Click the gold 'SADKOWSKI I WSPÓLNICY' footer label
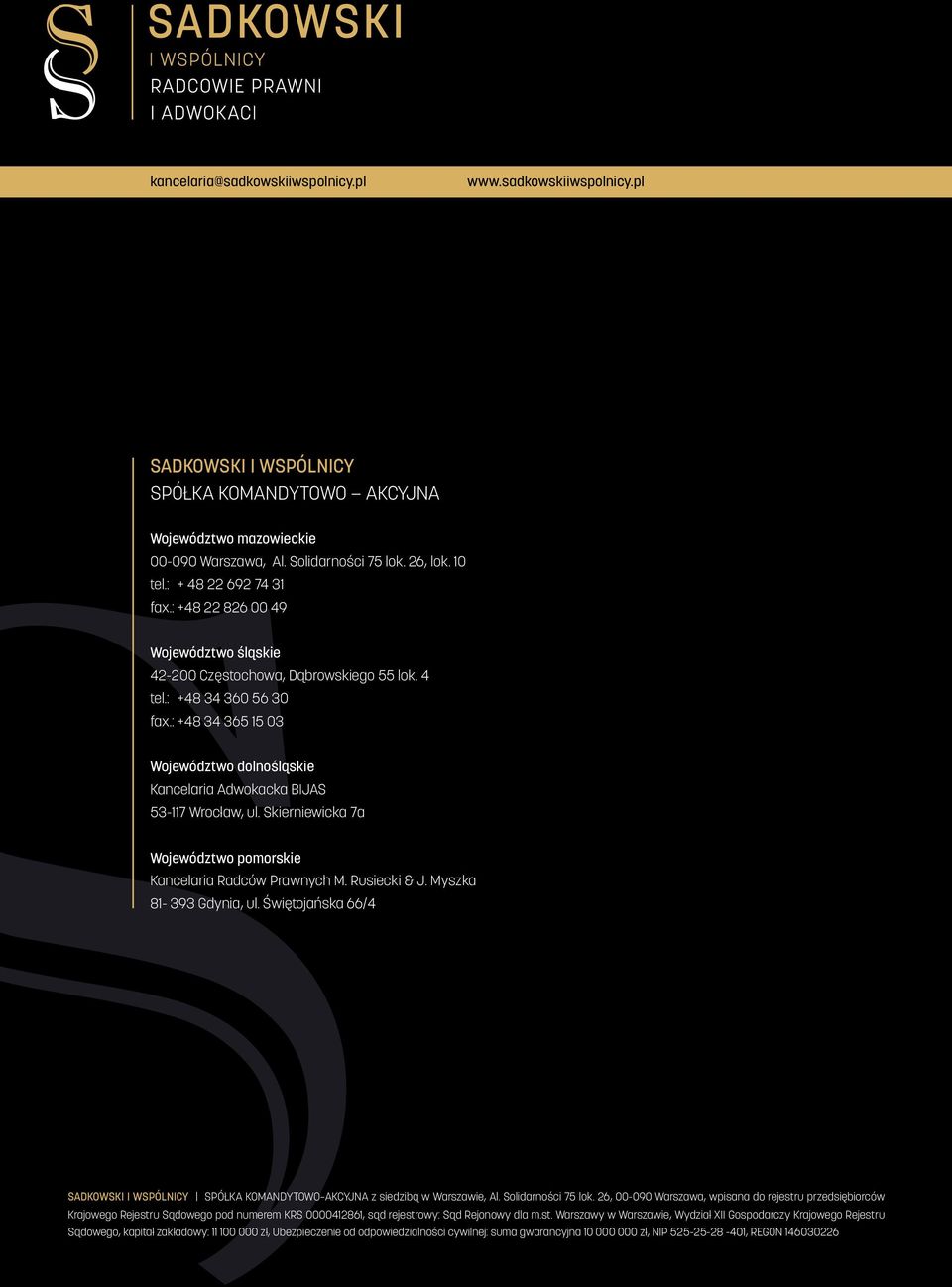 click(128, 1197)
